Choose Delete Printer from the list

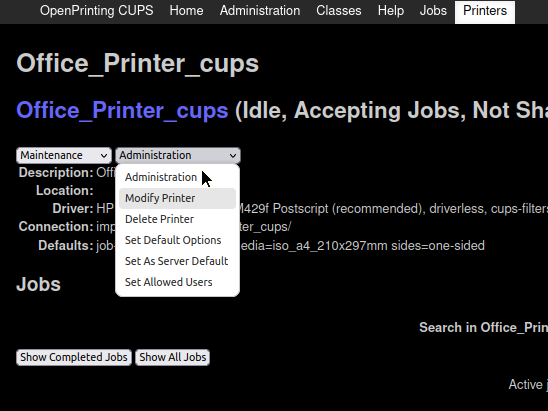[178, 219]
